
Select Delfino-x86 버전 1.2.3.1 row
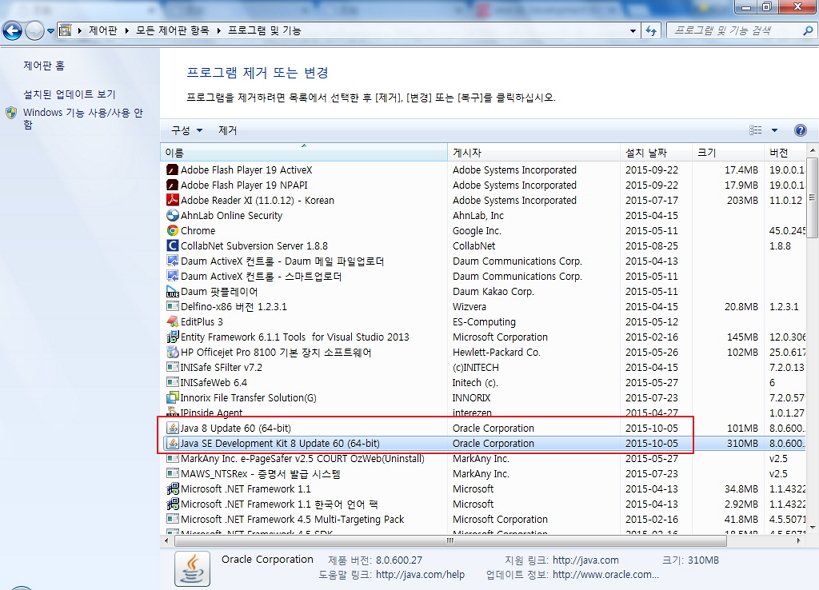pos(483,306)
